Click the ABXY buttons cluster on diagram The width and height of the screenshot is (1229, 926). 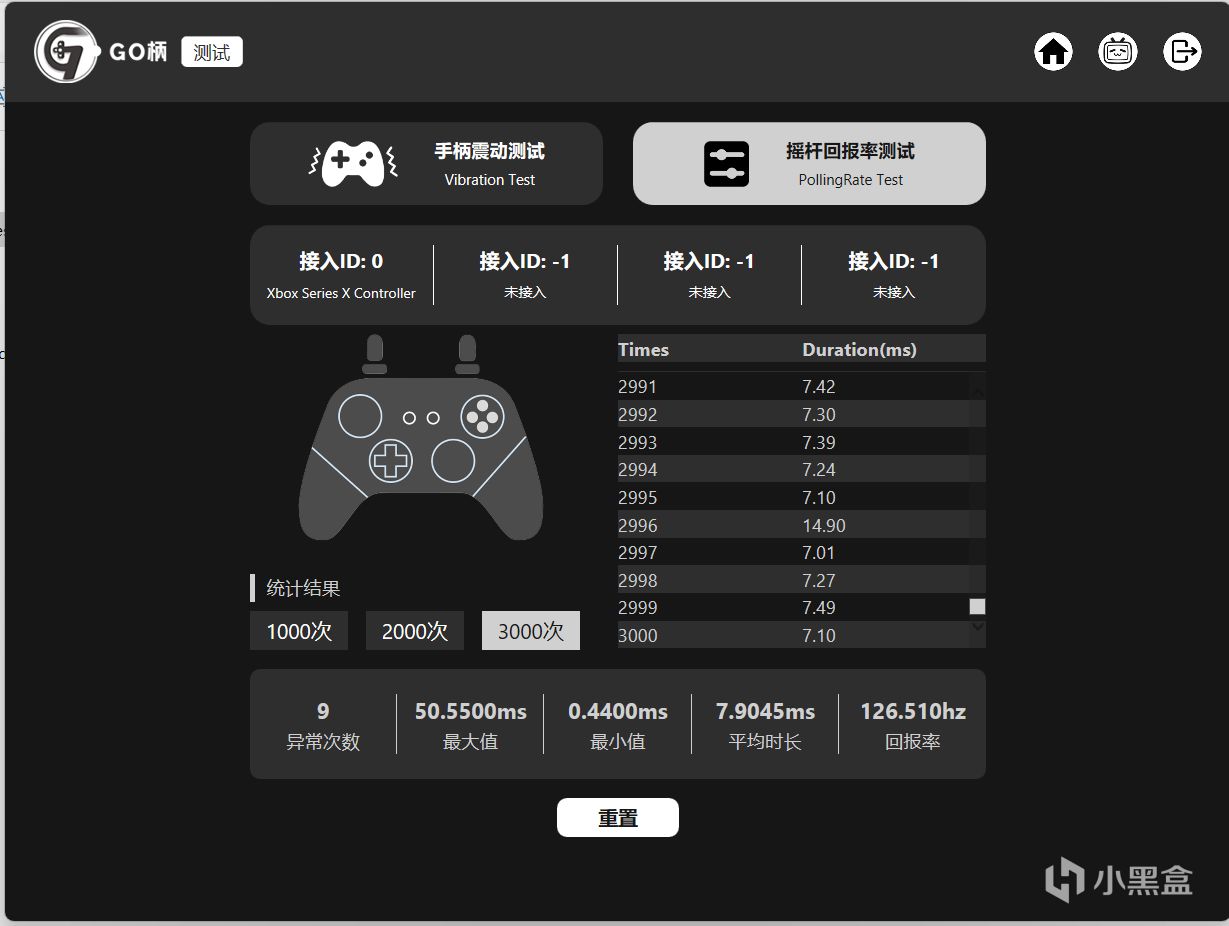(x=482, y=416)
